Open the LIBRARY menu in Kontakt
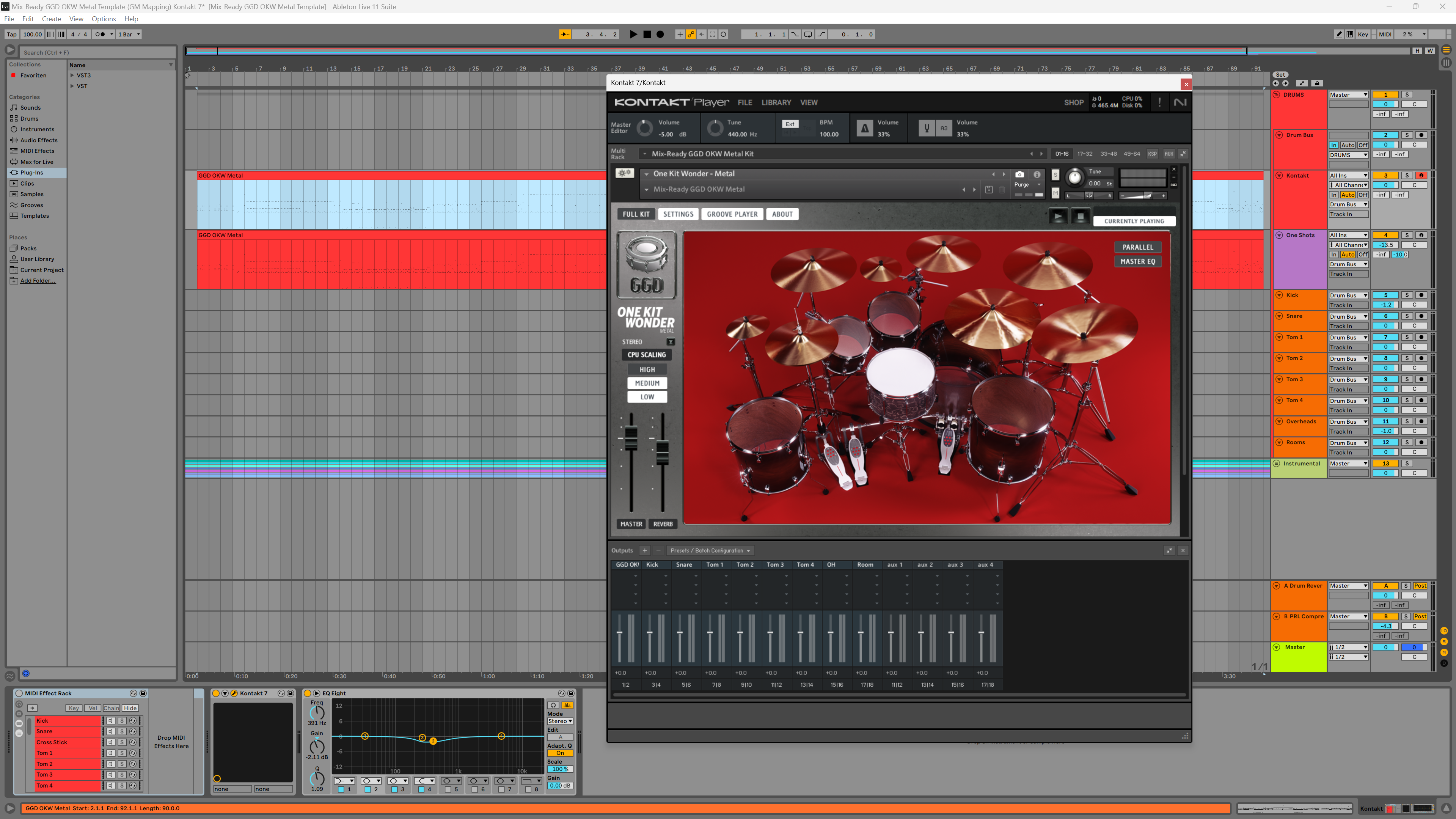Viewport: 1456px width, 819px height. click(x=776, y=102)
